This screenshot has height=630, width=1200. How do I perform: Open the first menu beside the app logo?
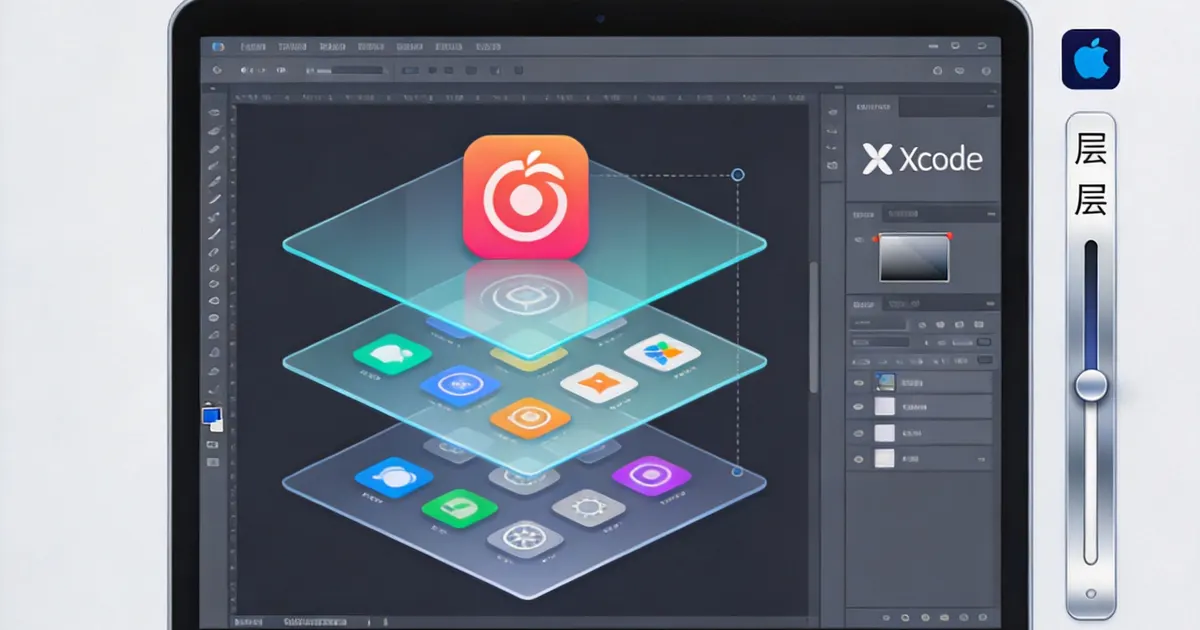[253, 46]
